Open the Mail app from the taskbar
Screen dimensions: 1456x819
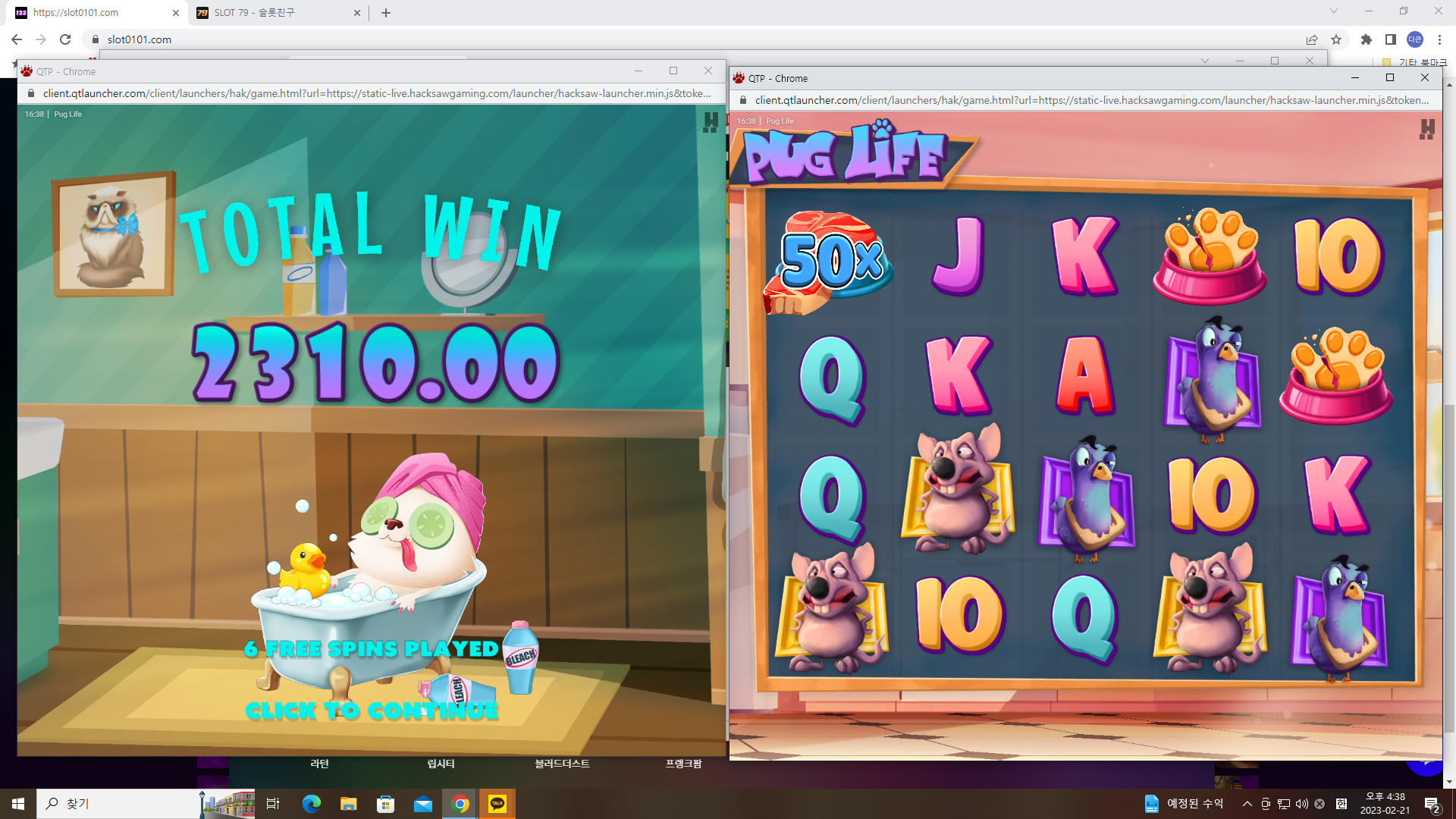tap(422, 804)
